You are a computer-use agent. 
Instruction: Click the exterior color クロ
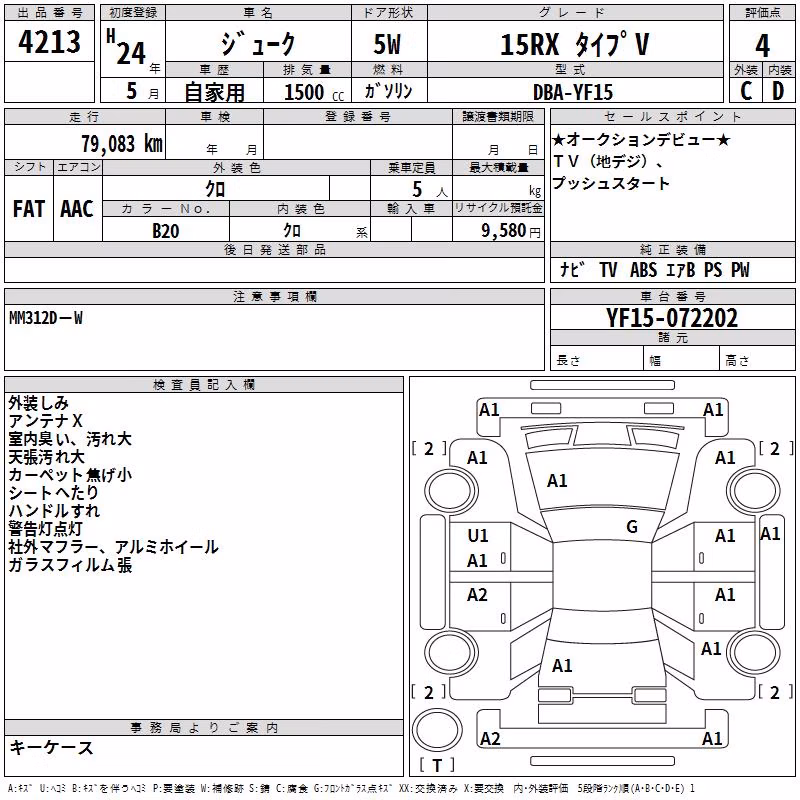point(215,189)
